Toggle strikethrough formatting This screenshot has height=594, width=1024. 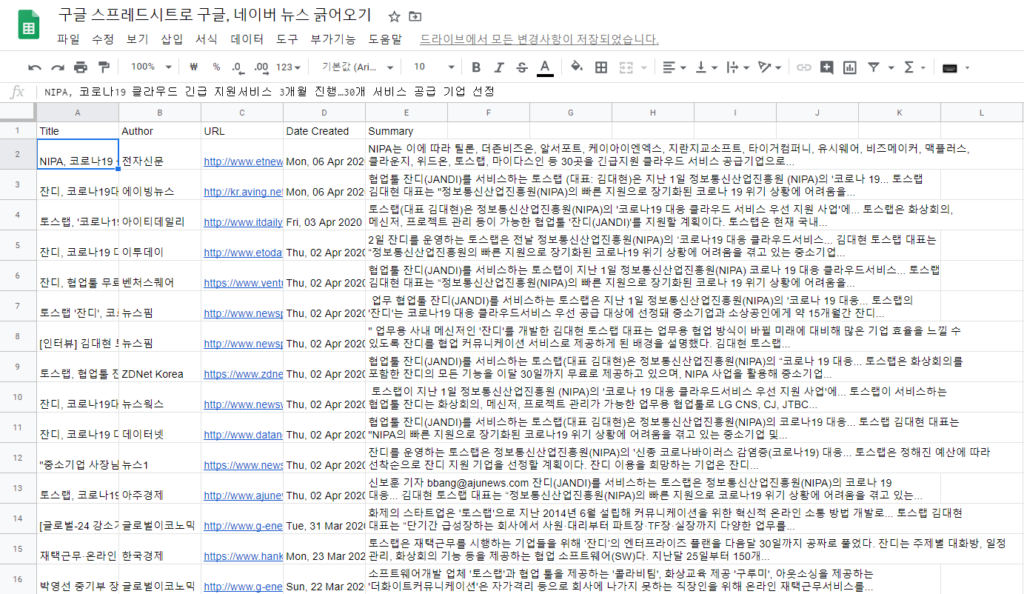point(522,67)
